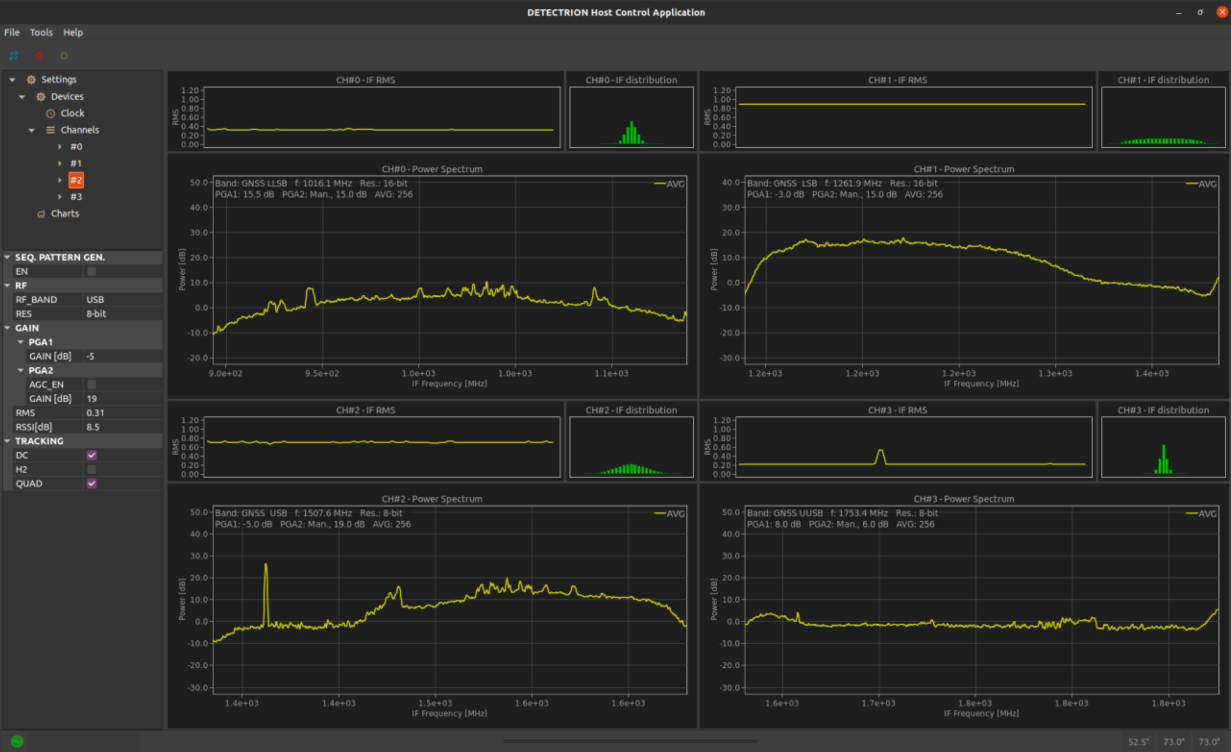Click the yellow stop square toolbar icon
Screen dimensions: 1231x752
tap(64, 56)
